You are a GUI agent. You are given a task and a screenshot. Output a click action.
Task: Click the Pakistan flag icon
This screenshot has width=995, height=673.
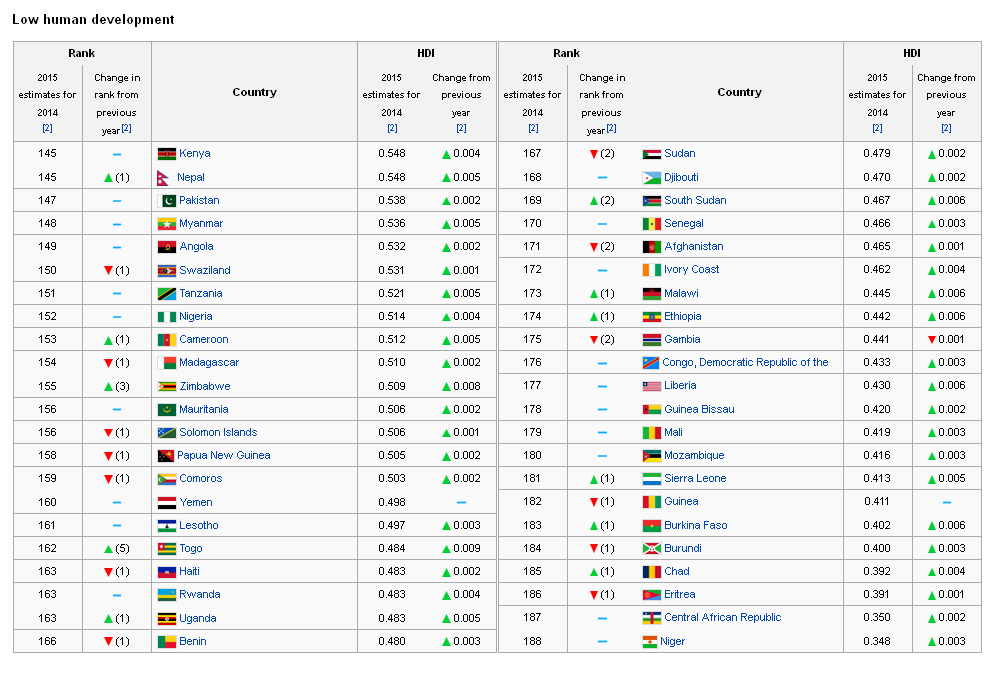click(167, 201)
